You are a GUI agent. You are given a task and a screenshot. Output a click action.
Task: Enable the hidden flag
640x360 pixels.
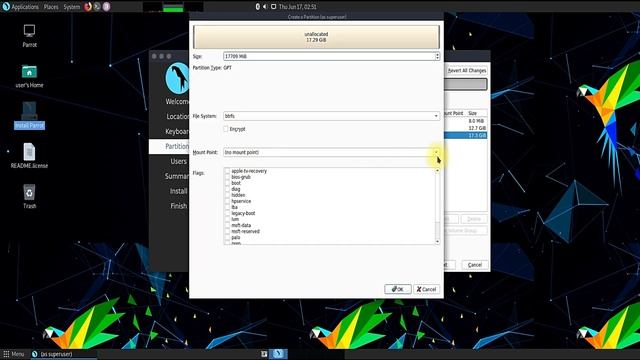coord(227,195)
